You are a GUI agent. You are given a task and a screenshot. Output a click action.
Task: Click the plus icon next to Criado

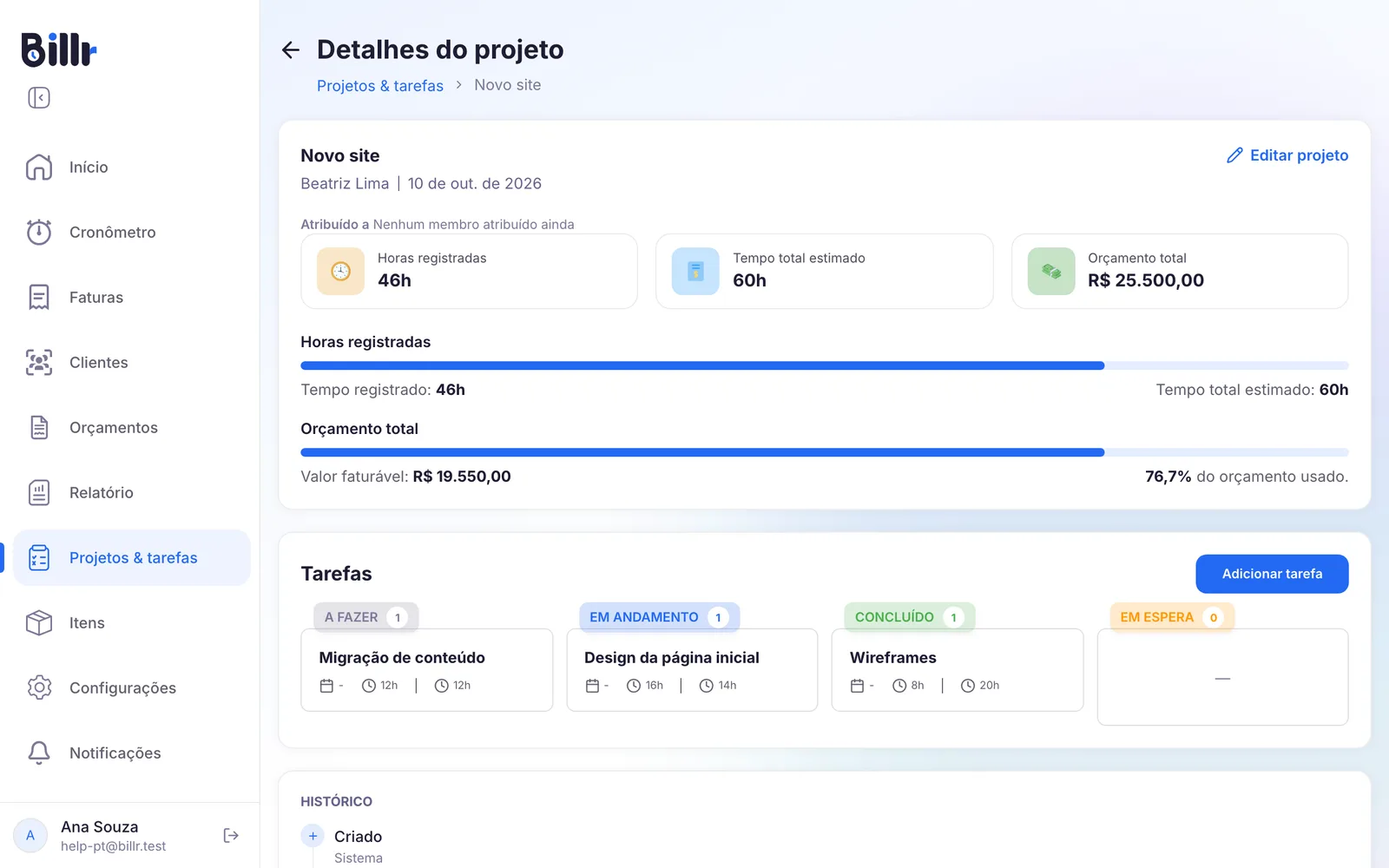(x=313, y=836)
